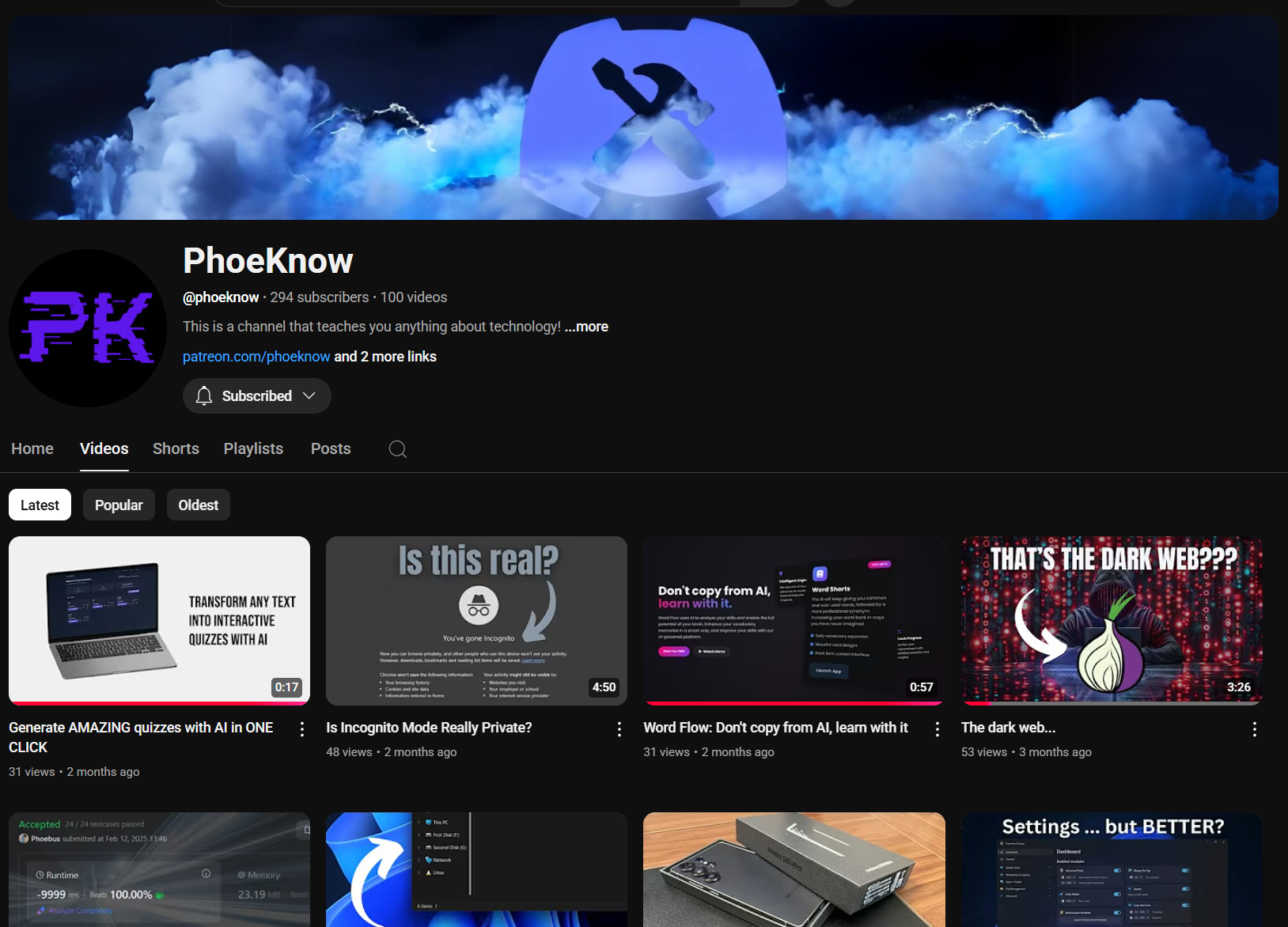Image resolution: width=1288 pixels, height=927 pixels.
Task: Sort videos by Oldest
Action: pyautogui.click(x=198, y=505)
